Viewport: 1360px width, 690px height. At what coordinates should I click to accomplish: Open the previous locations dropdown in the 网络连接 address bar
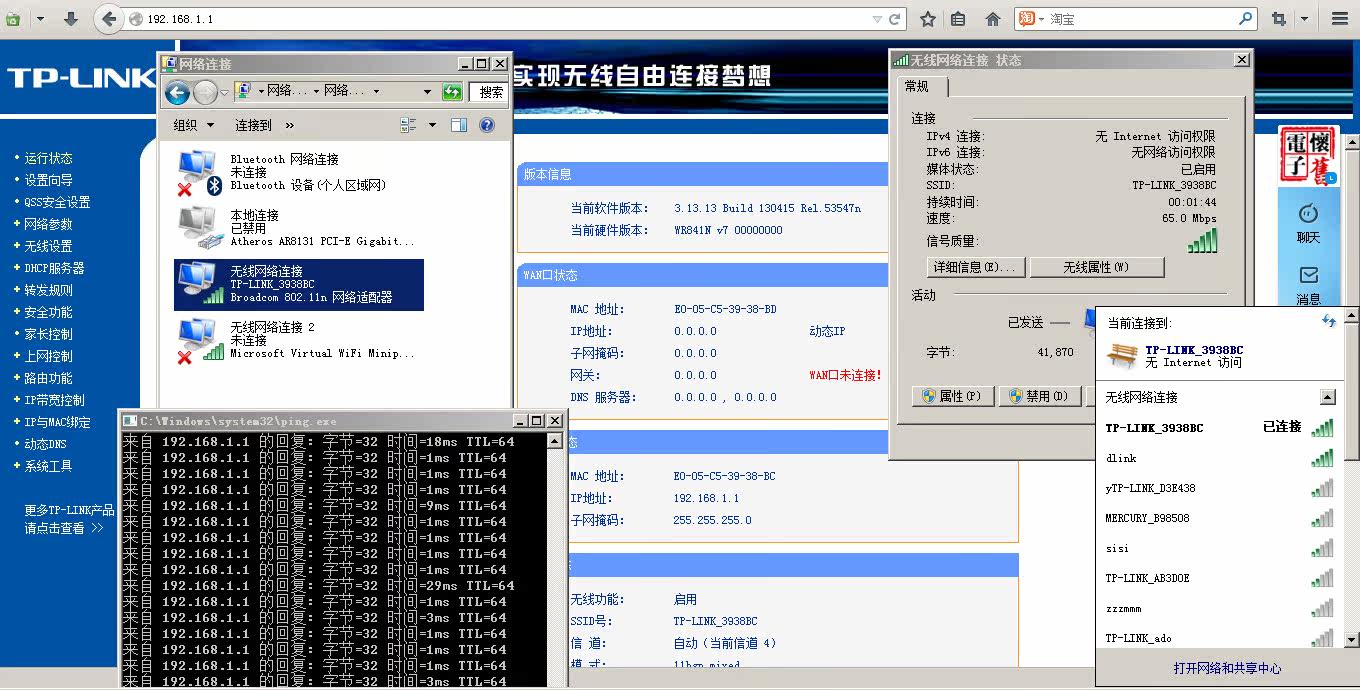pos(427,92)
